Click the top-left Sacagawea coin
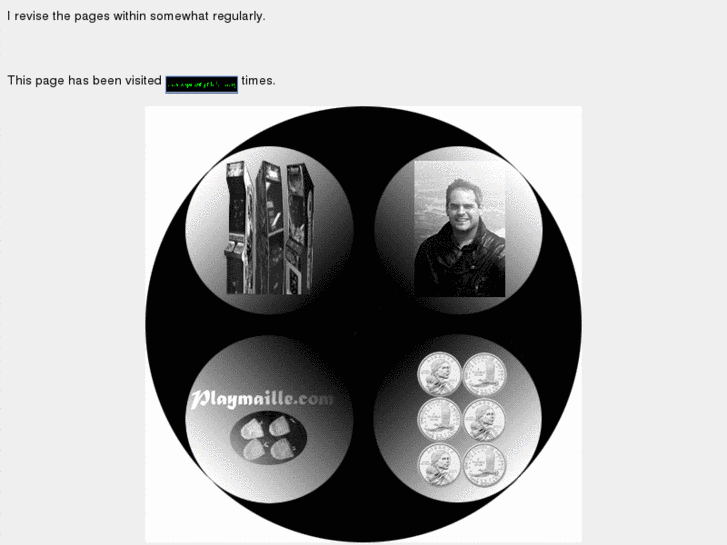The width and height of the screenshot is (727, 545). [439, 374]
